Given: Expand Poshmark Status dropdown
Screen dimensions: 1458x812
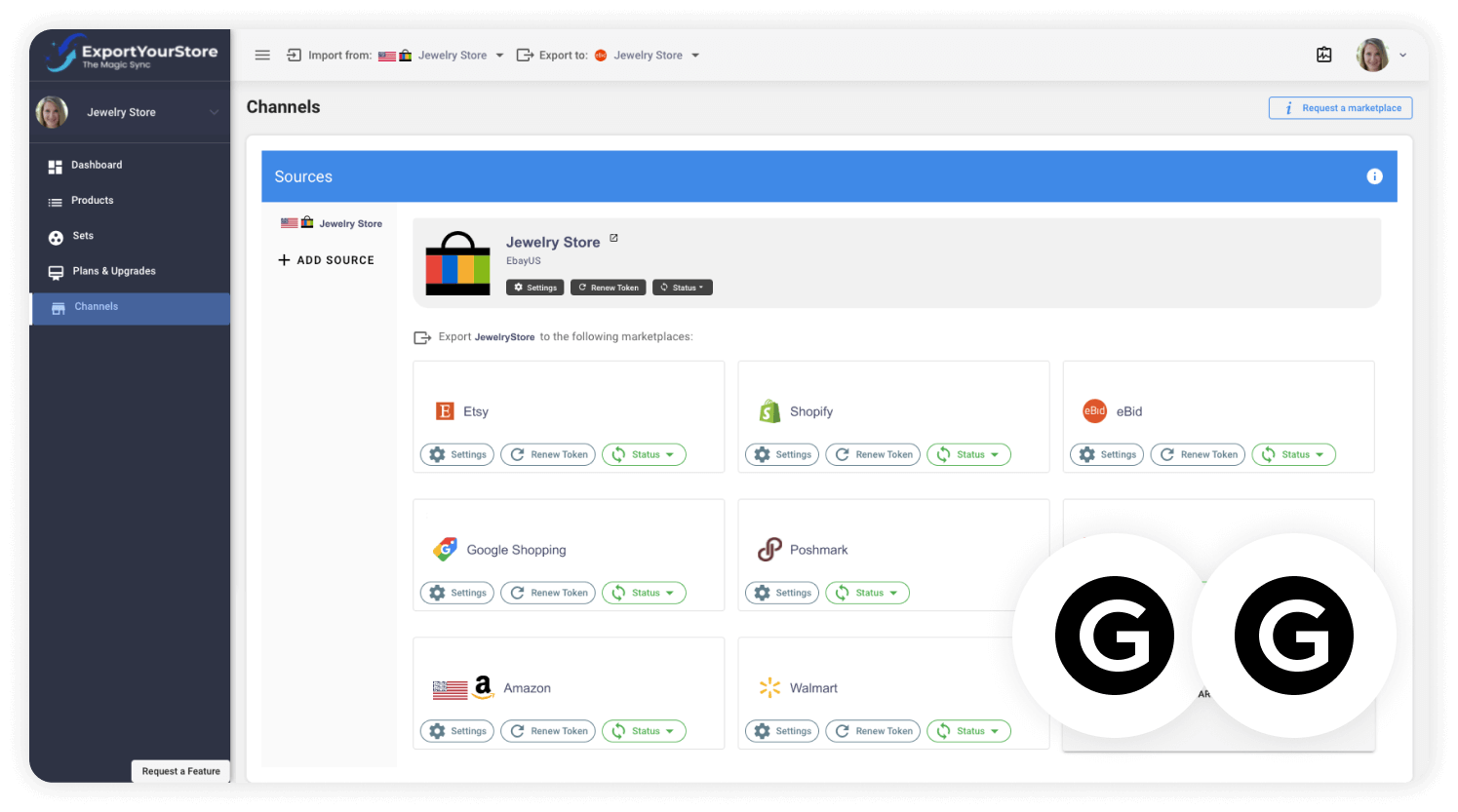Looking at the screenshot, I should pos(867,593).
